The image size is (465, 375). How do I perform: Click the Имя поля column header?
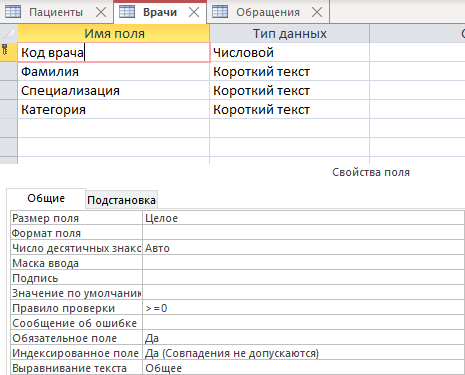(114, 33)
